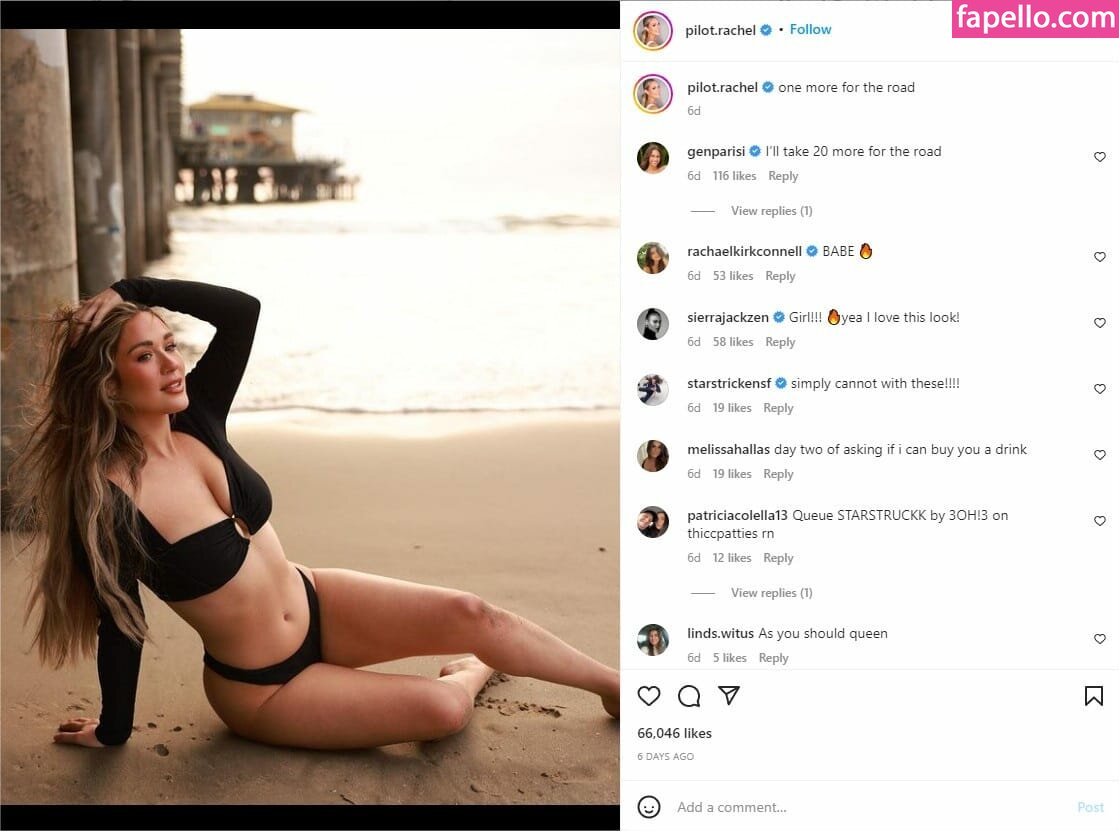Reply to starstrickensf's comment
This screenshot has width=1119, height=831.
[778, 408]
